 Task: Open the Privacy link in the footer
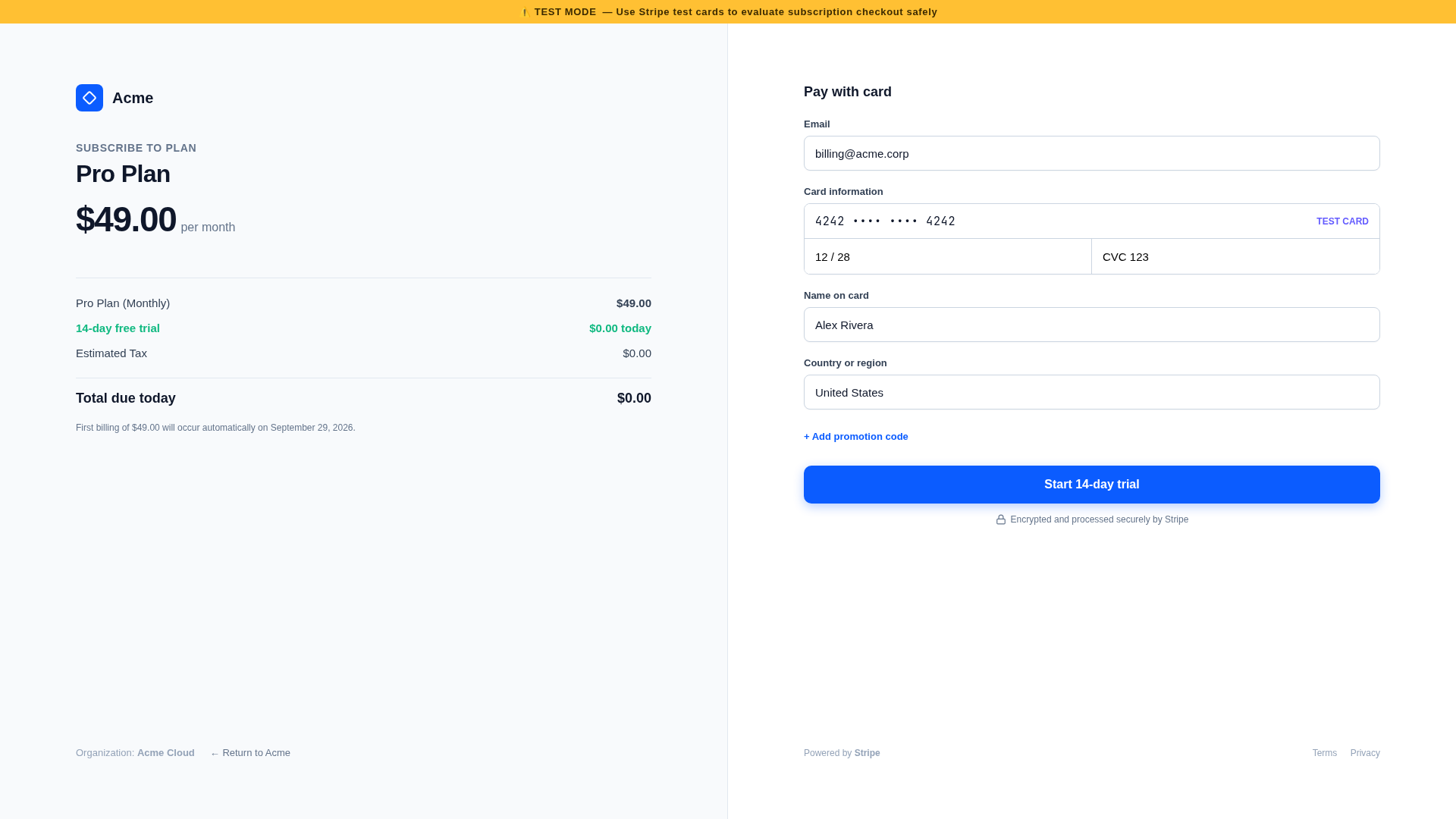coord(1365,753)
